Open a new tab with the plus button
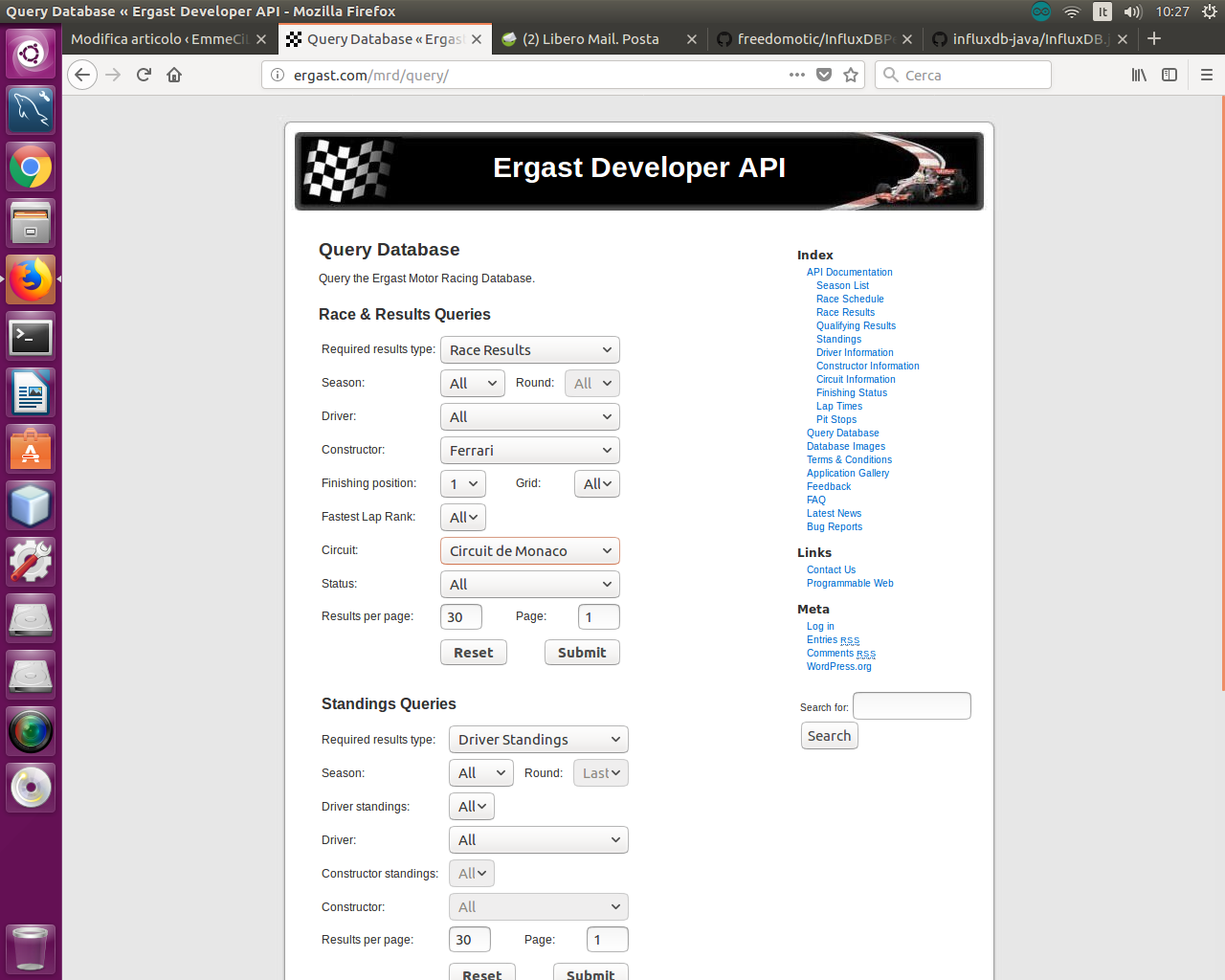The height and width of the screenshot is (980, 1225). (x=1154, y=38)
